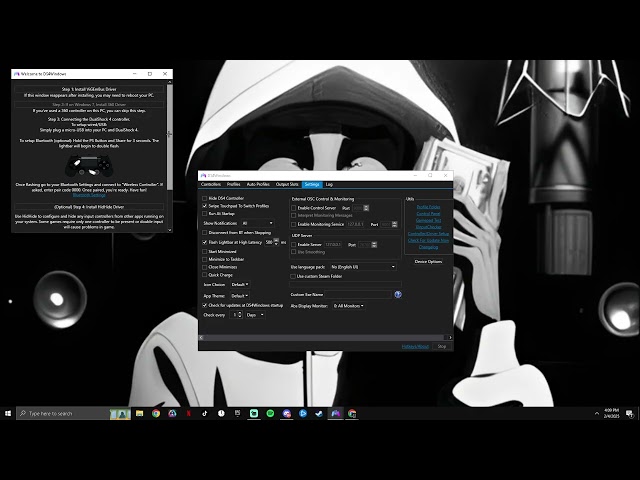
Task: Open the Show Notifications dropdown
Action: (x=257, y=223)
